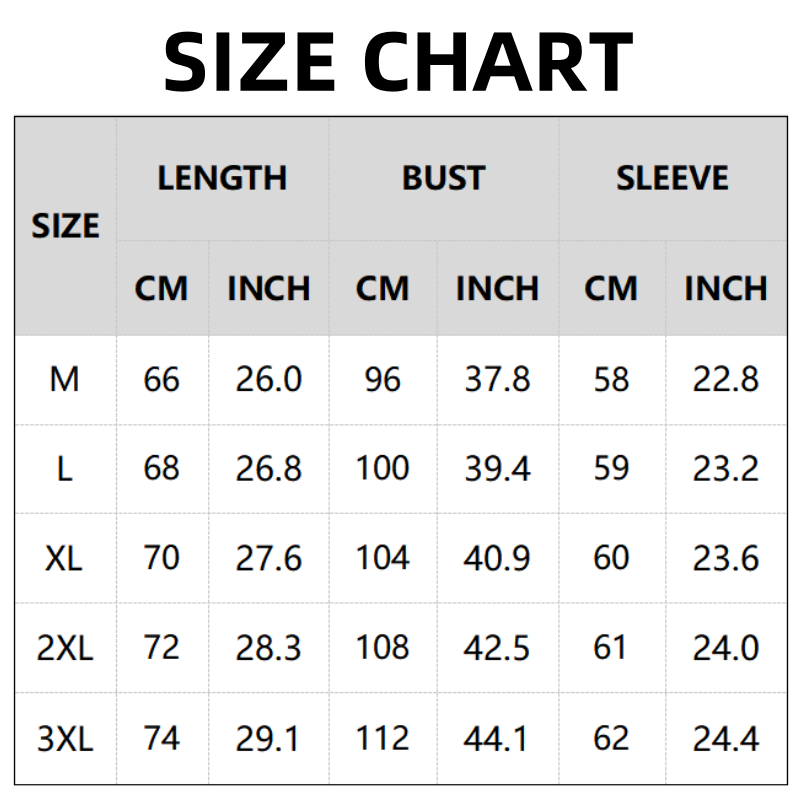This screenshot has width=800, height=800.
Task: Click the 100 bust cm value
Action: tap(382, 469)
